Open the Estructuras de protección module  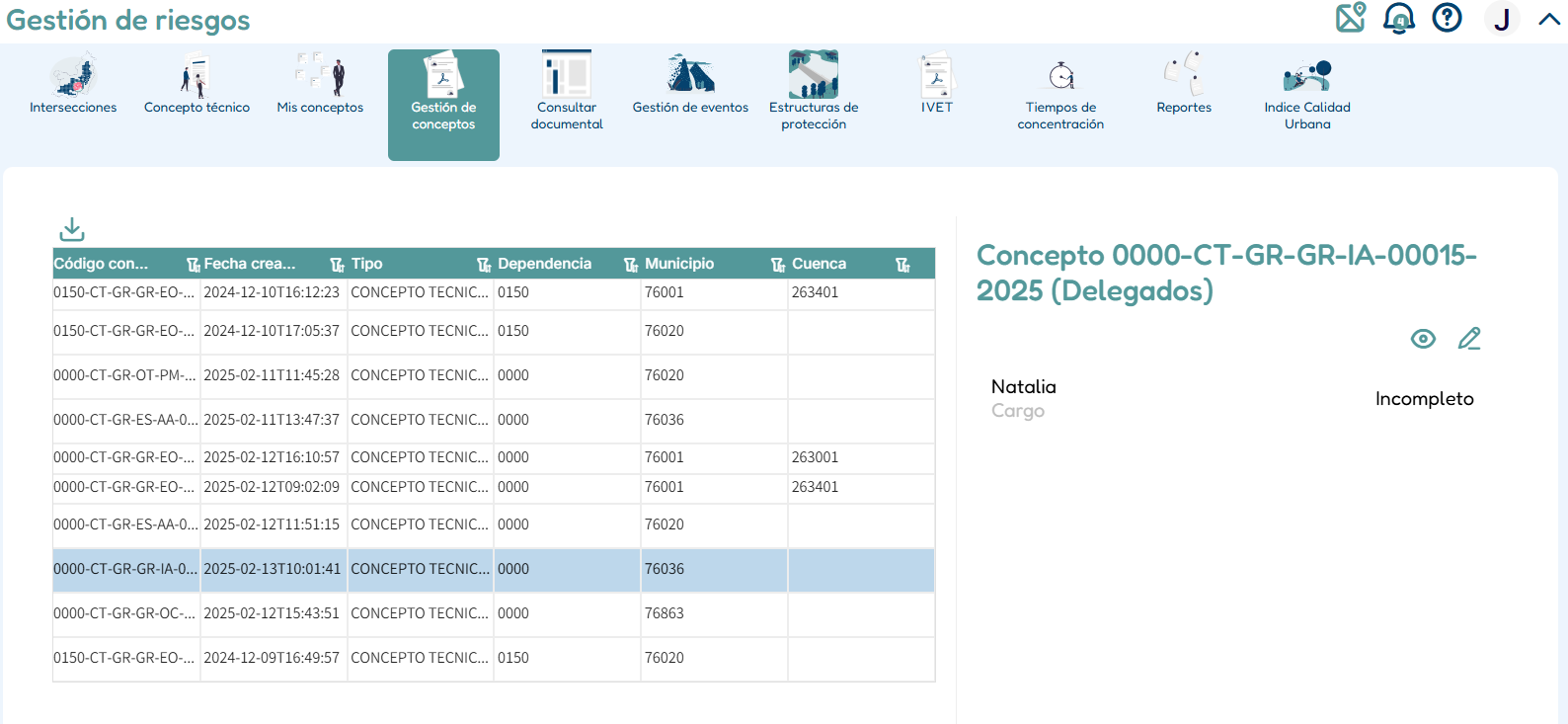tap(814, 91)
